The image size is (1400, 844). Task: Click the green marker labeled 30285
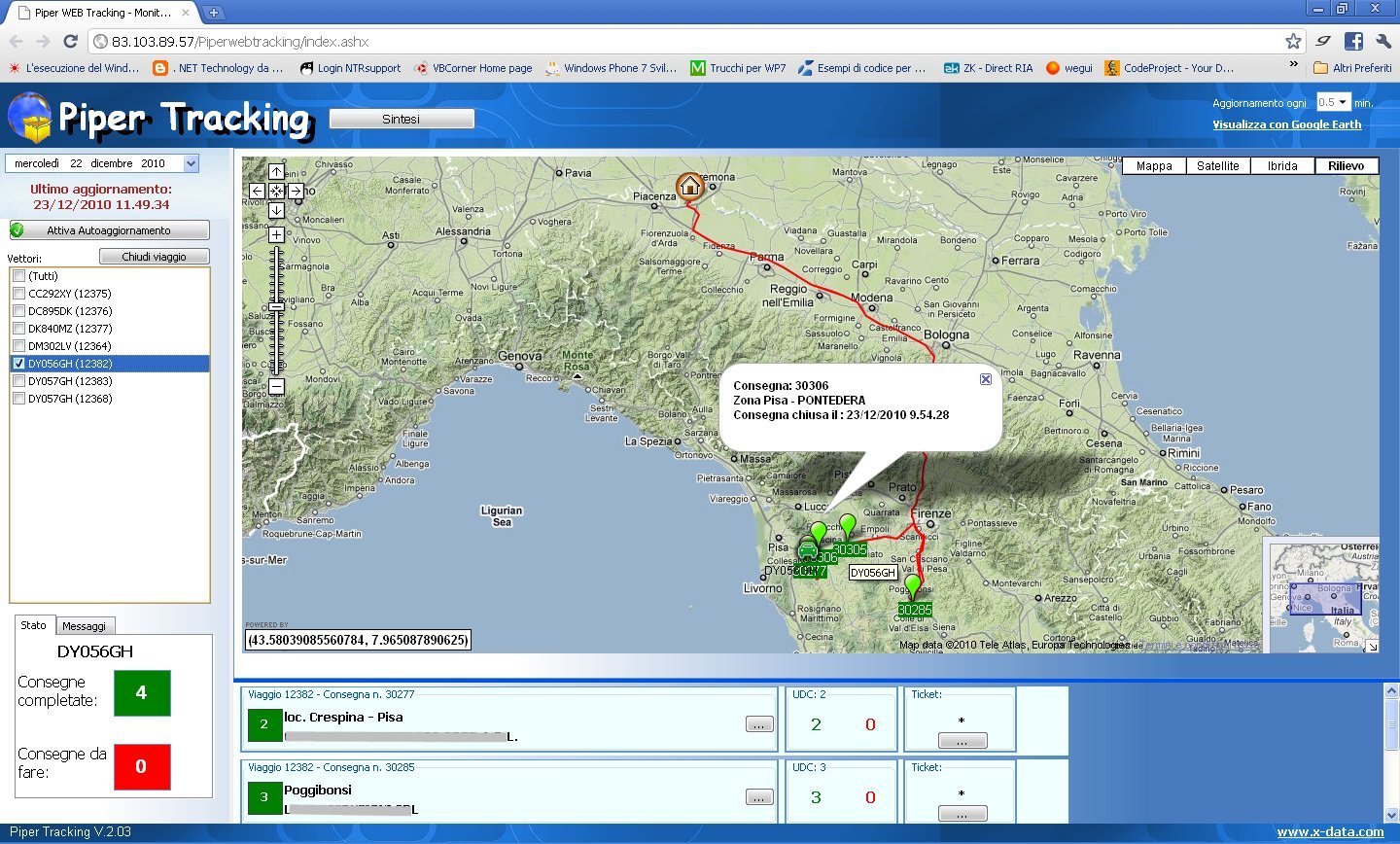(912, 586)
